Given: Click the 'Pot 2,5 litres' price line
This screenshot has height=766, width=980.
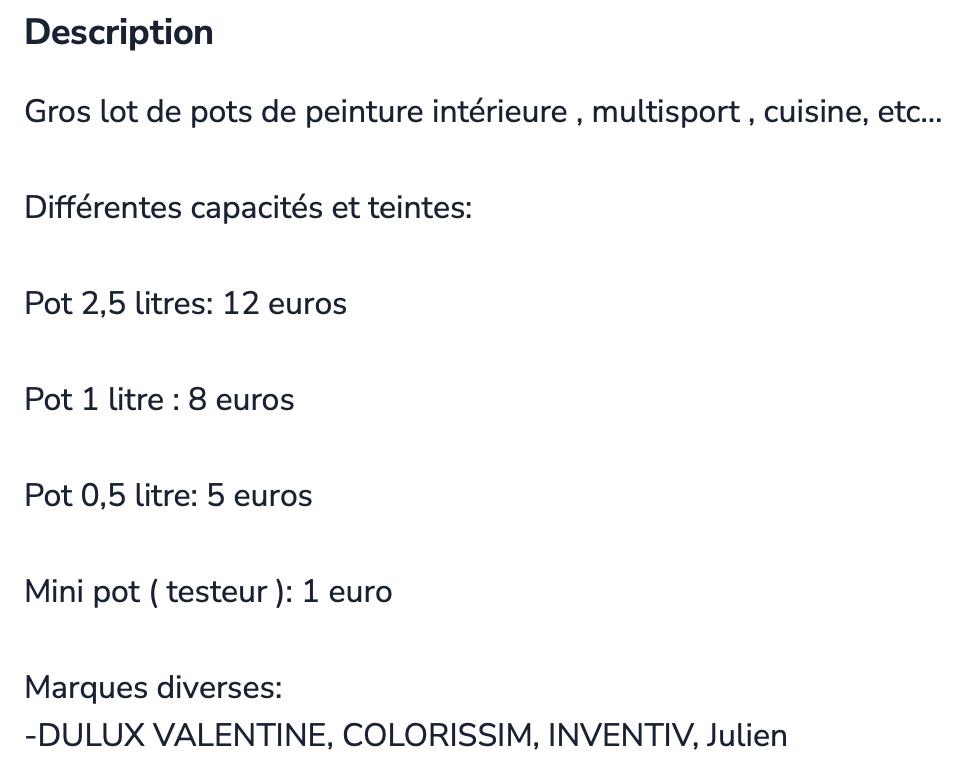Looking at the screenshot, I should (186, 304).
